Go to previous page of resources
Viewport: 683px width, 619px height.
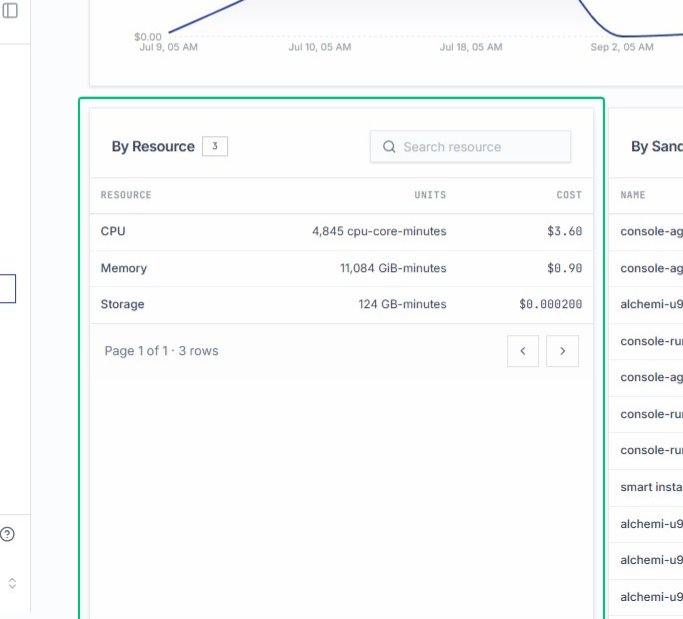[523, 351]
